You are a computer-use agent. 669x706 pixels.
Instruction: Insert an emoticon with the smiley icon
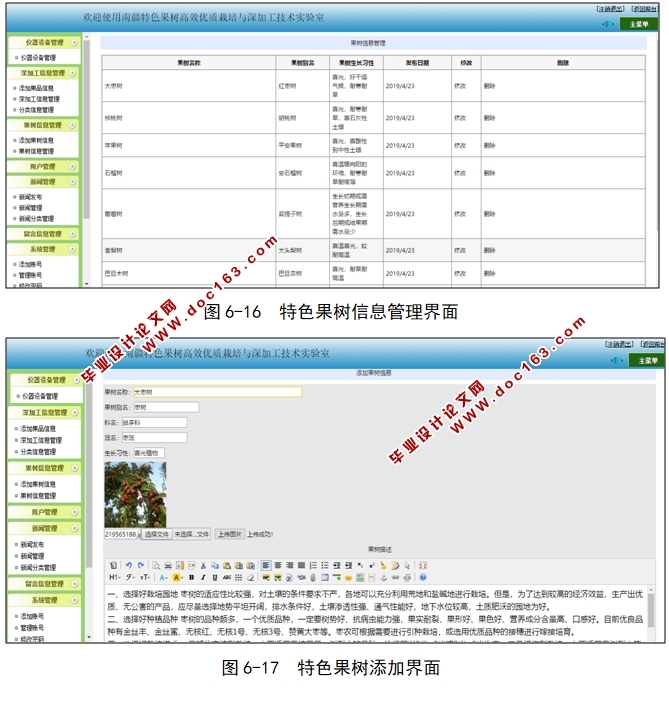coord(348,578)
